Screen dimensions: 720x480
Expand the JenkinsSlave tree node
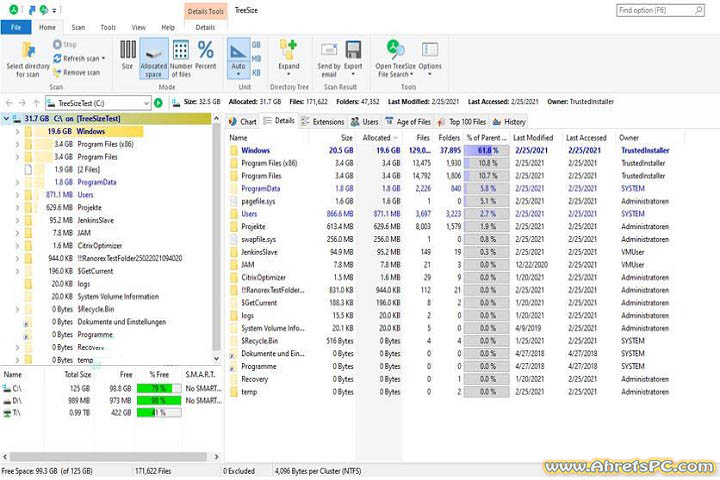tap(17, 220)
